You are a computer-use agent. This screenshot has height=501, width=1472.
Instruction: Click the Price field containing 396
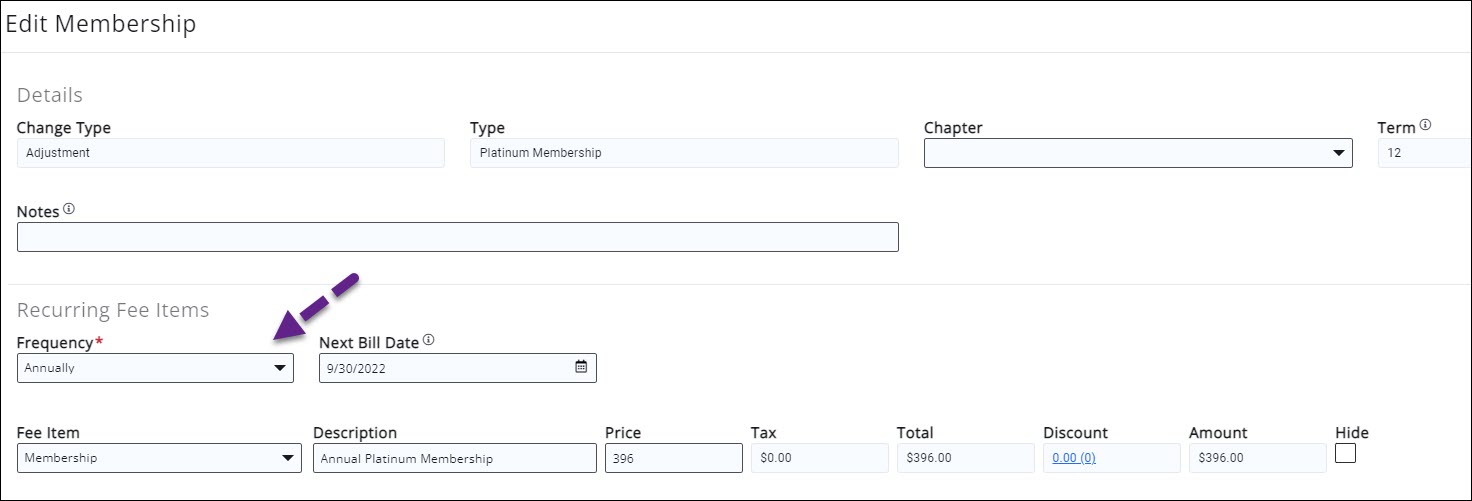click(x=673, y=458)
